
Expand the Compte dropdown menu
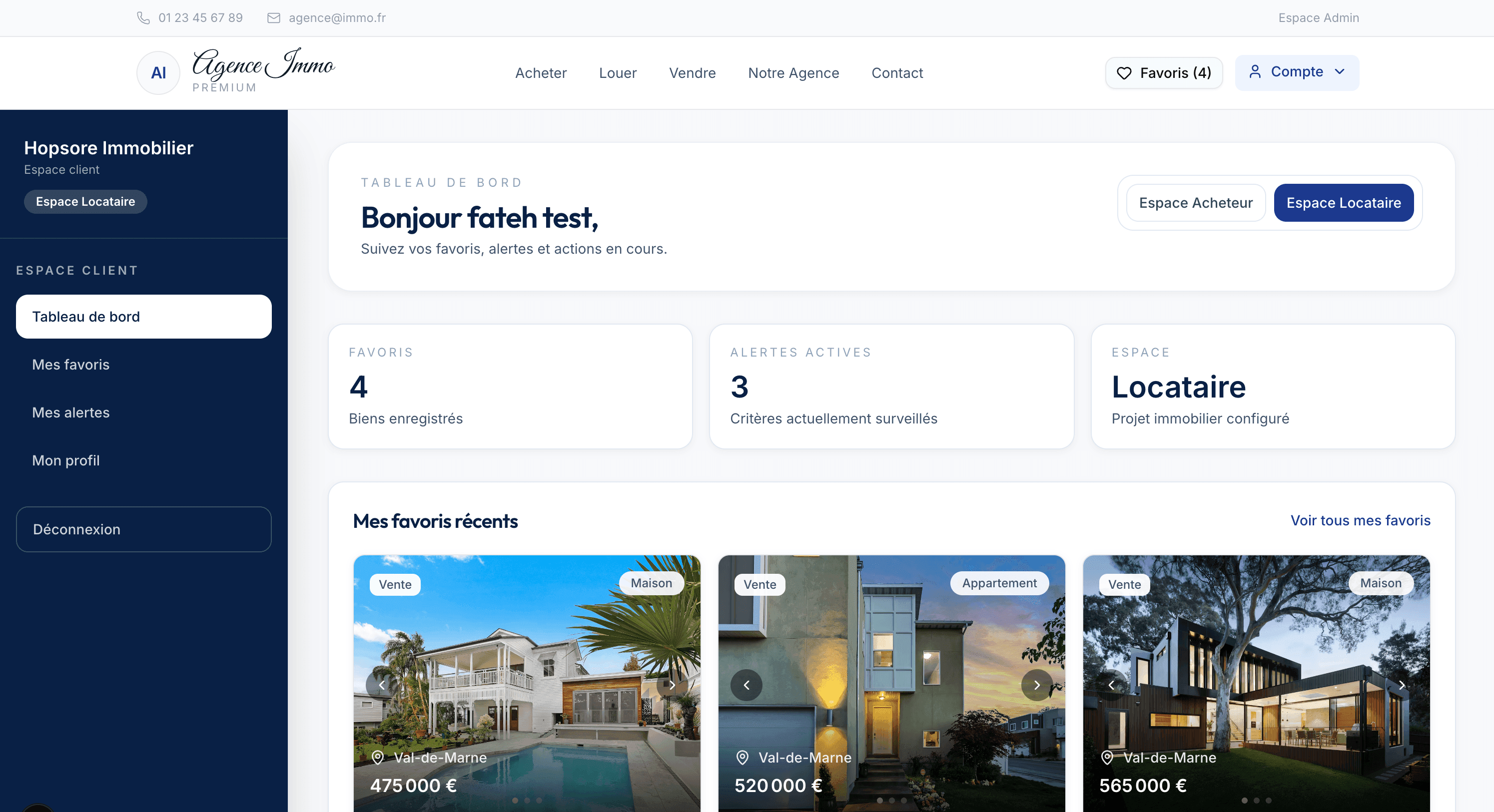click(1340, 72)
